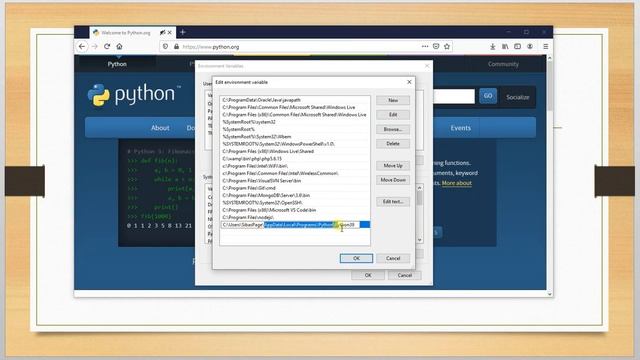Viewport: 640px width, 360px height.
Task: Click the Edit text... button
Action: [393, 202]
